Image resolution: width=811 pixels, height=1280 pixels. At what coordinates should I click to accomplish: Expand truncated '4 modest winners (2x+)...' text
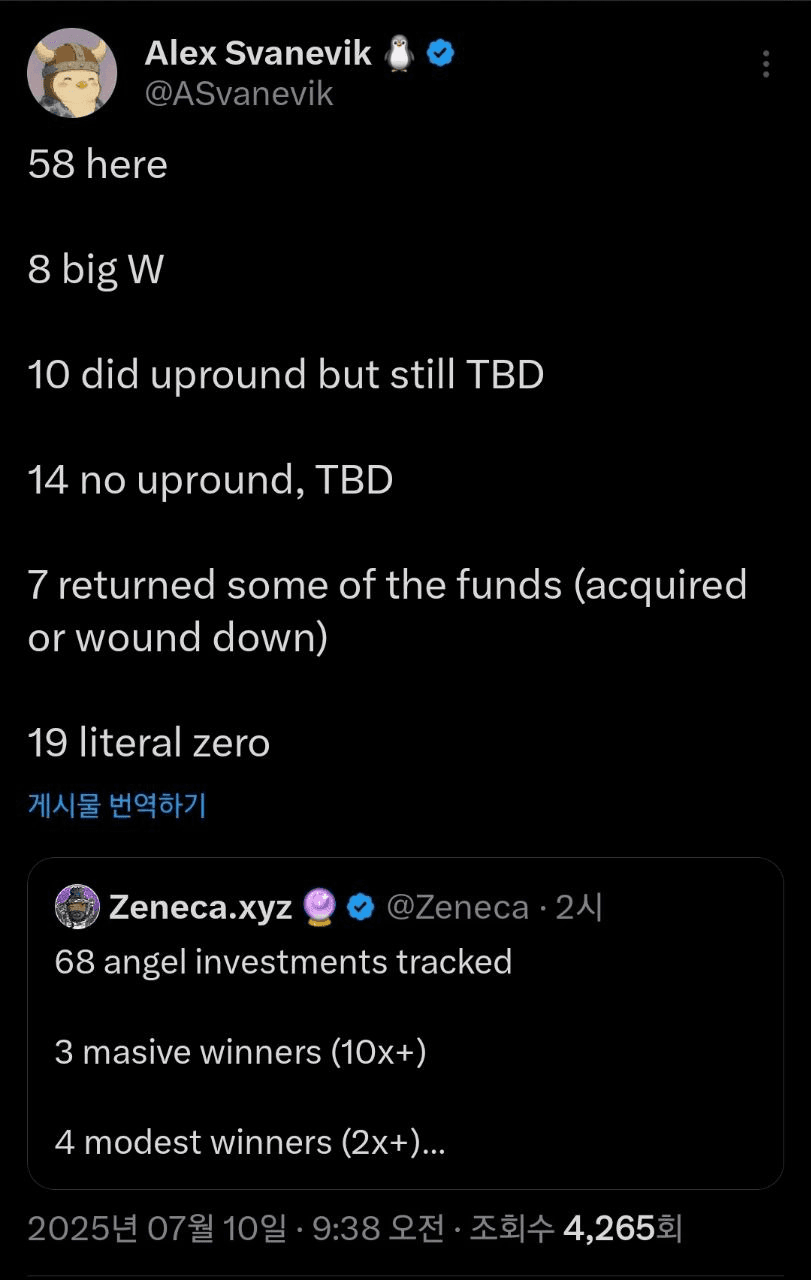click(x=250, y=1142)
